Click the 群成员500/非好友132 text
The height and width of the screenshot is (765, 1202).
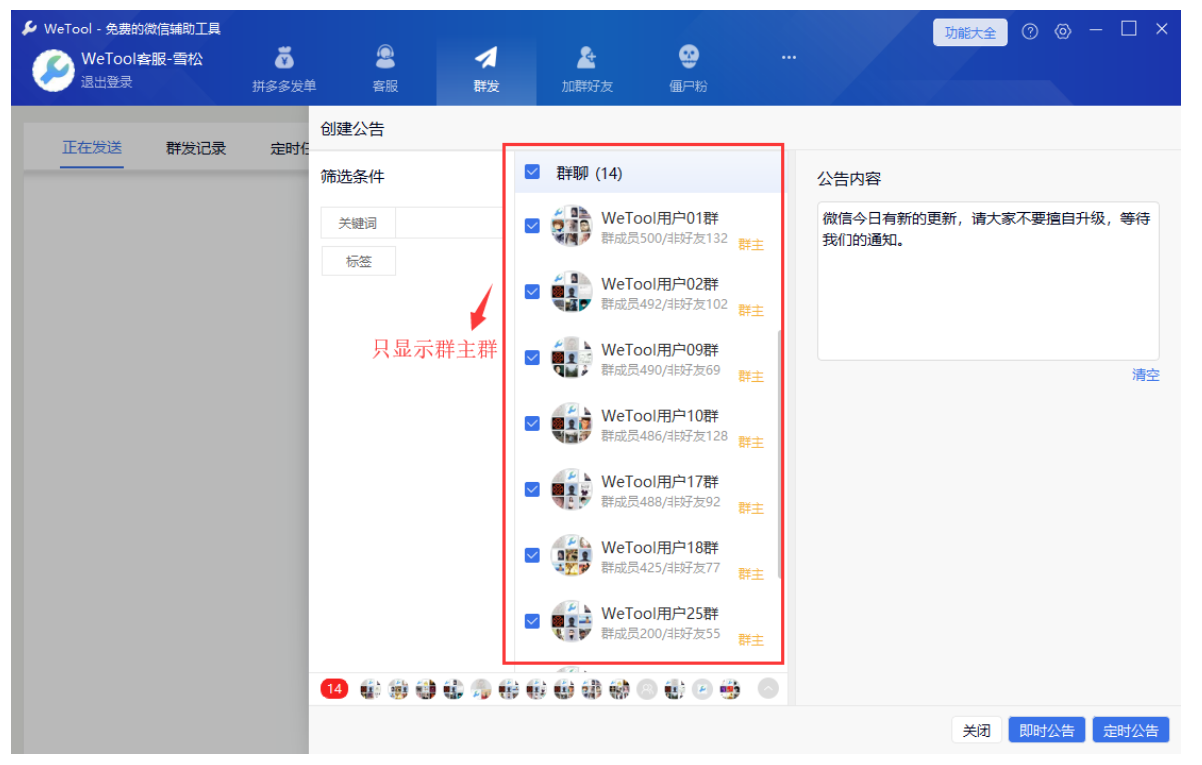click(665, 238)
